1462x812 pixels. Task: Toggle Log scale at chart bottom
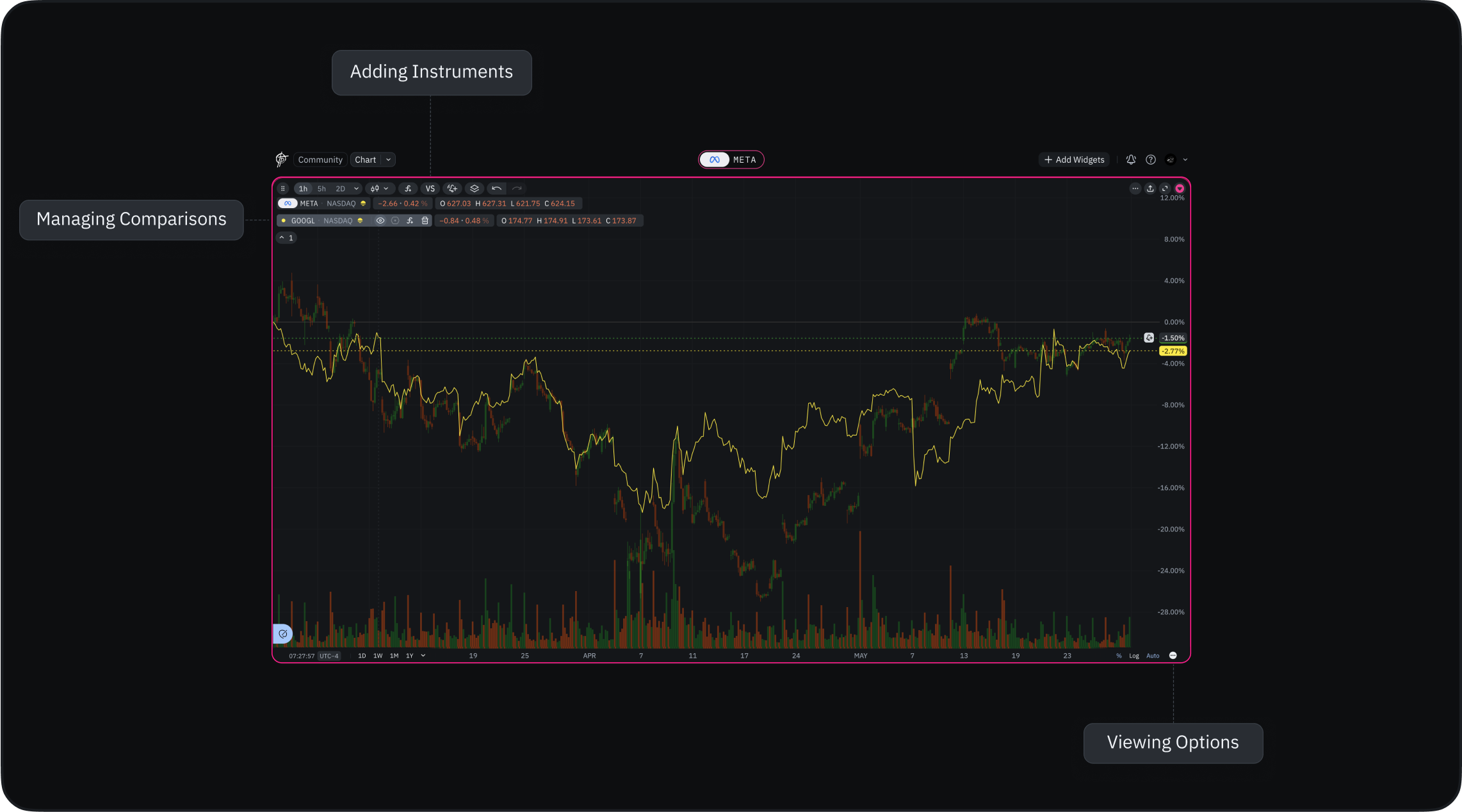tap(1133, 656)
